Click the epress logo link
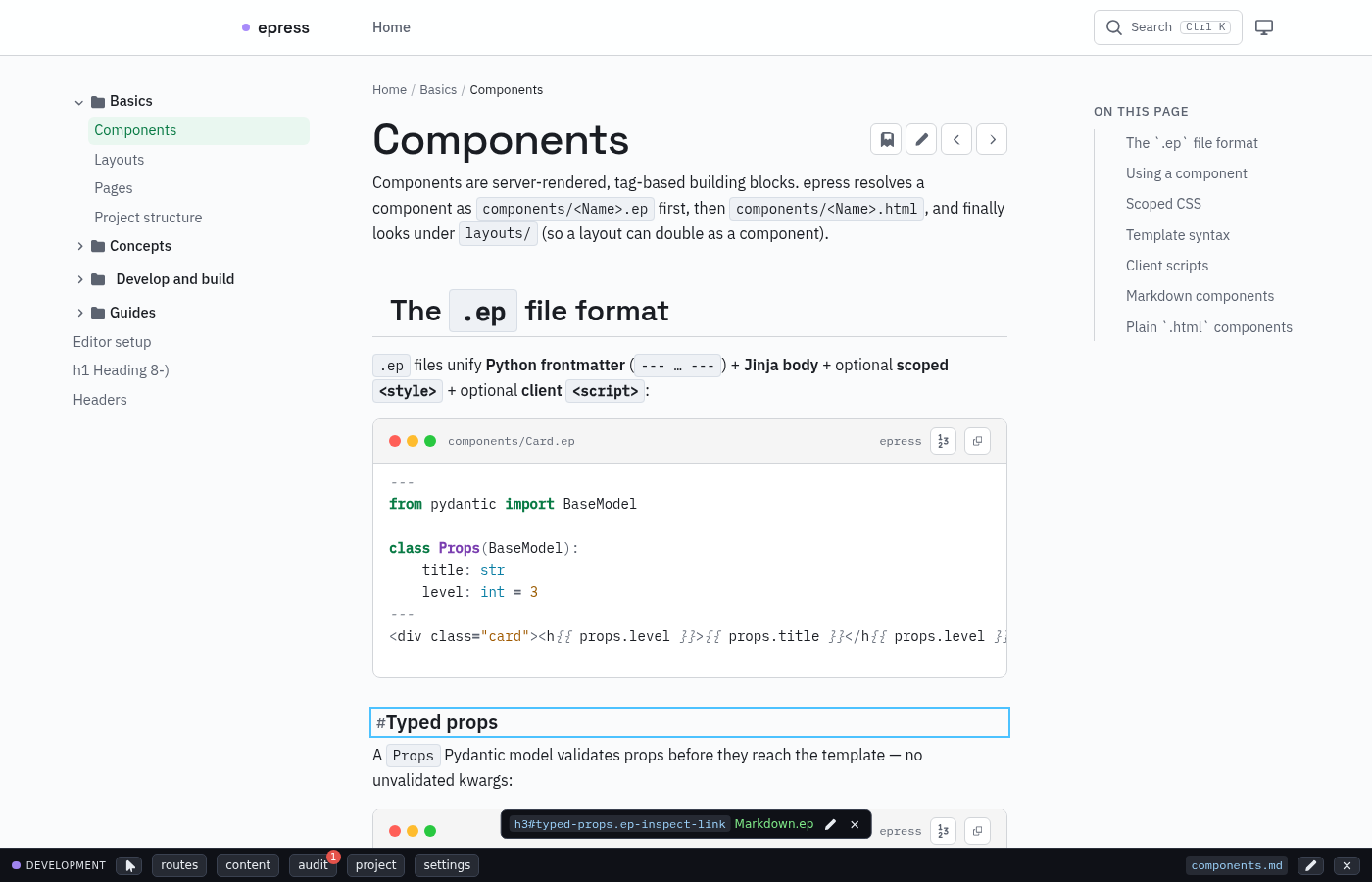This screenshot has width=1372, height=882. [275, 27]
